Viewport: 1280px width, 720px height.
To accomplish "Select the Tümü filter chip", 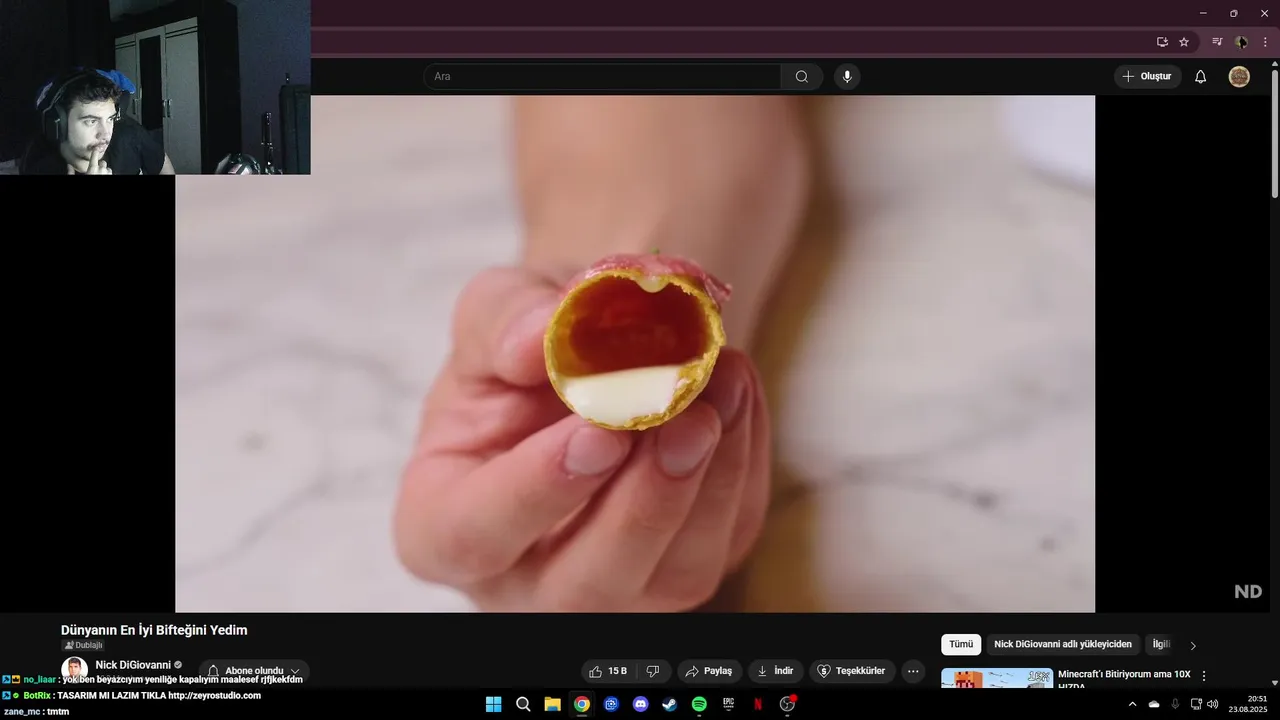I will pyautogui.click(x=961, y=645).
